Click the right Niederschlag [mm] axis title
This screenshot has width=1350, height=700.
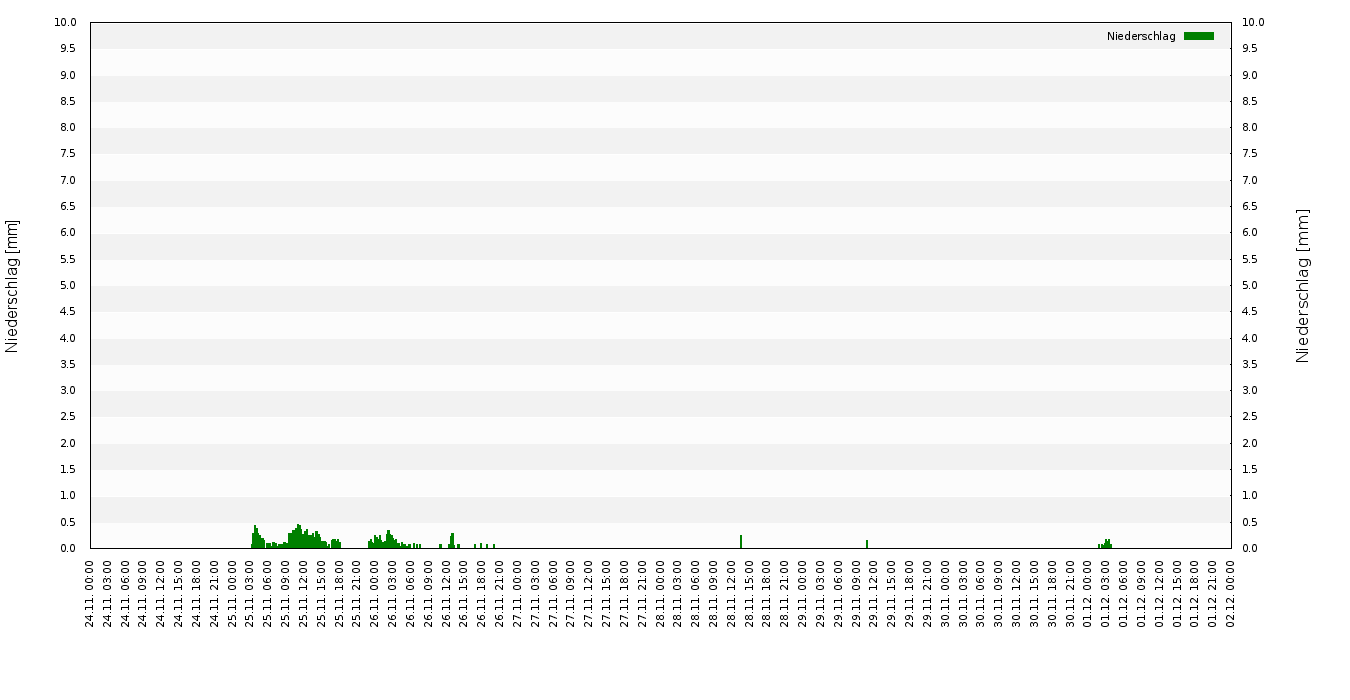(1302, 286)
